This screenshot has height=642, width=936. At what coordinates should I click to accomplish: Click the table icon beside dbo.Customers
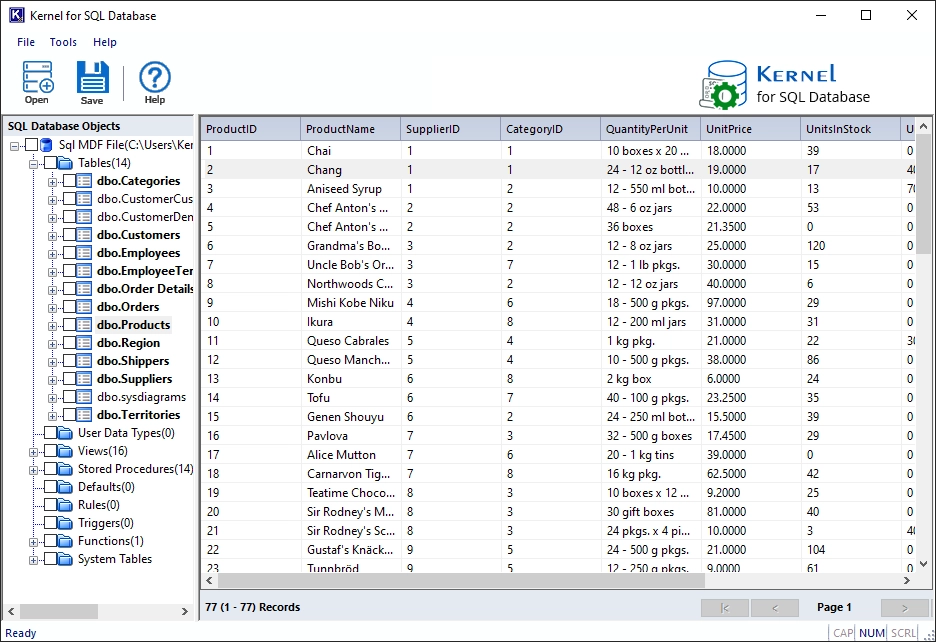point(84,235)
